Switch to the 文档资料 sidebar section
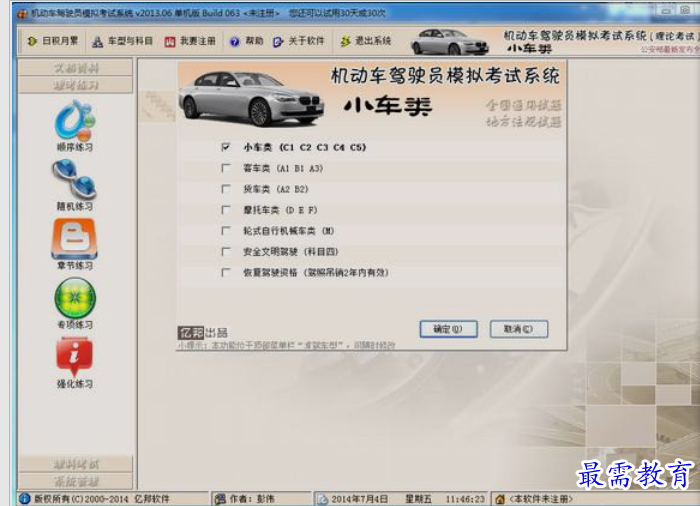The height and width of the screenshot is (506, 700). 75,68
